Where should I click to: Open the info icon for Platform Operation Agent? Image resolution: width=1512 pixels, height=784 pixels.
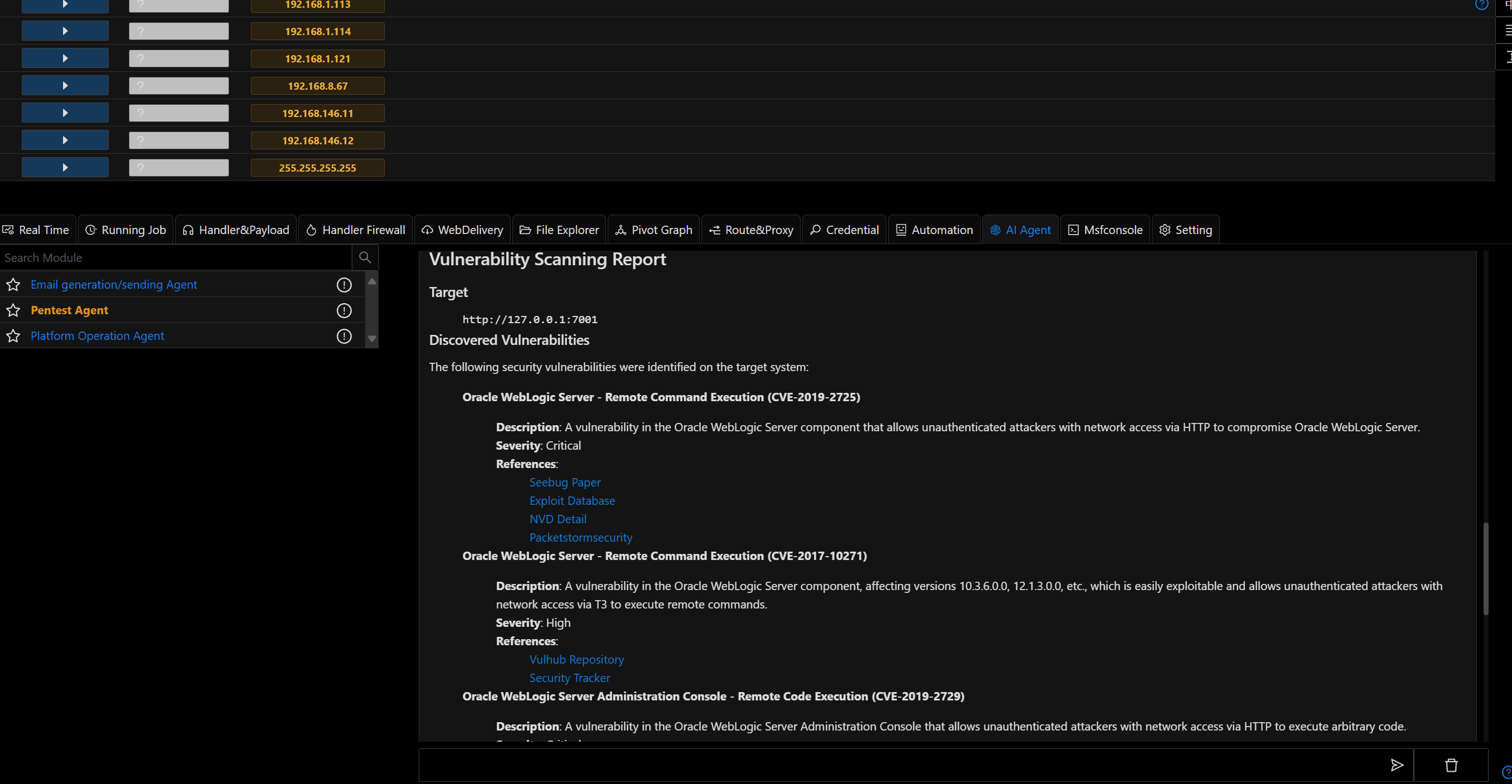point(344,336)
